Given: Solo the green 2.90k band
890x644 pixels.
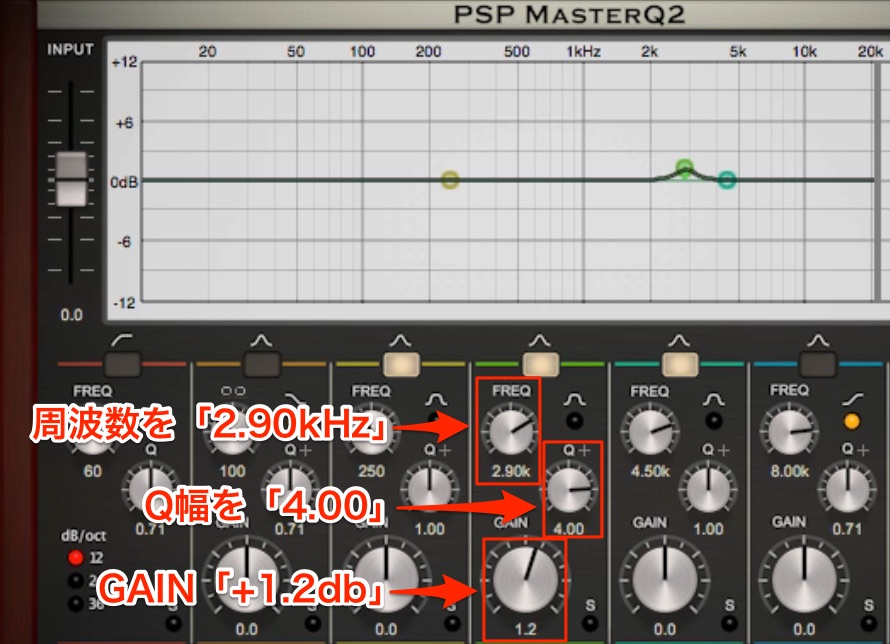Looking at the screenshot, I should (590, 624).
